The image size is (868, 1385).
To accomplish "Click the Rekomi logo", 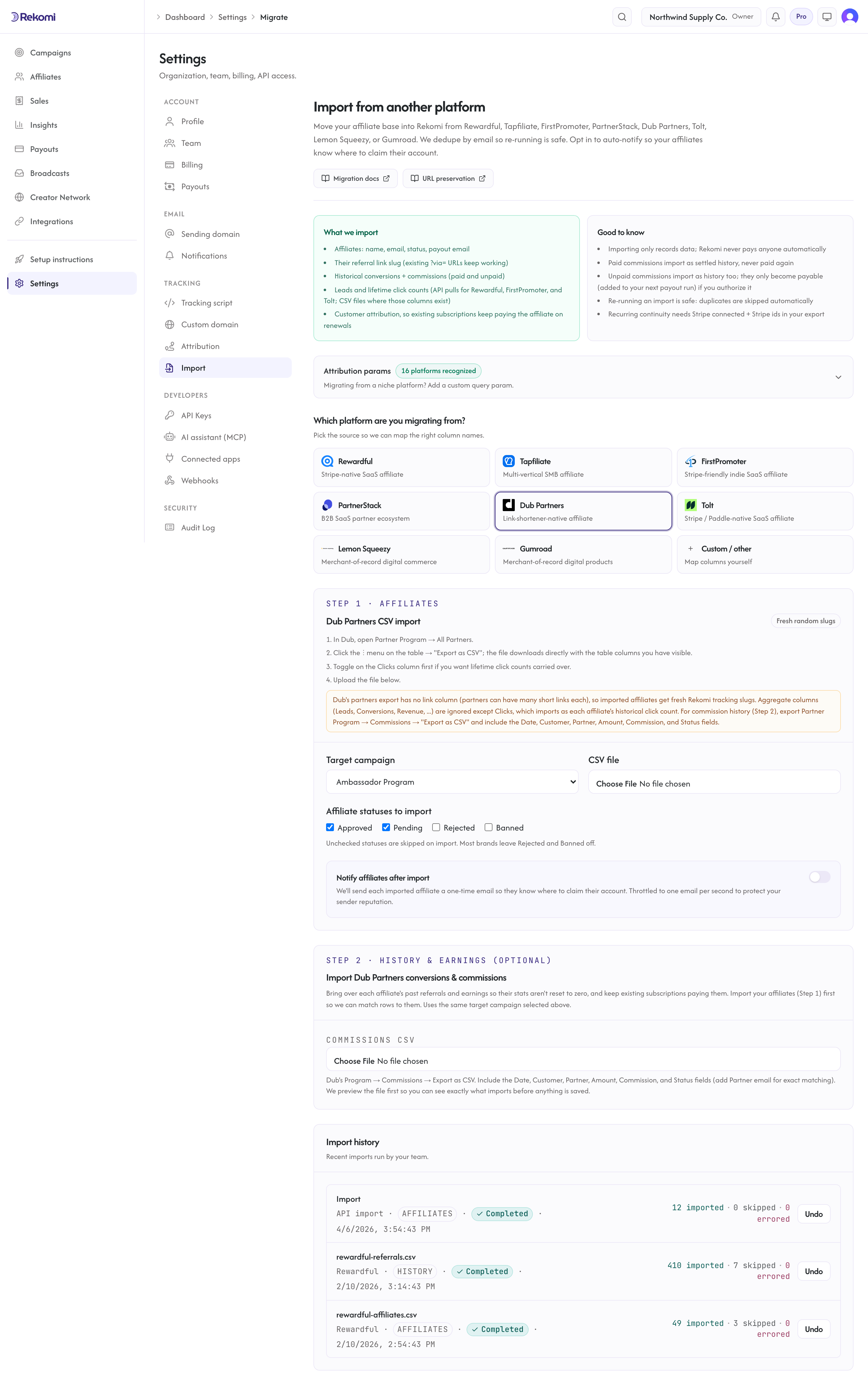I will 33,17.
